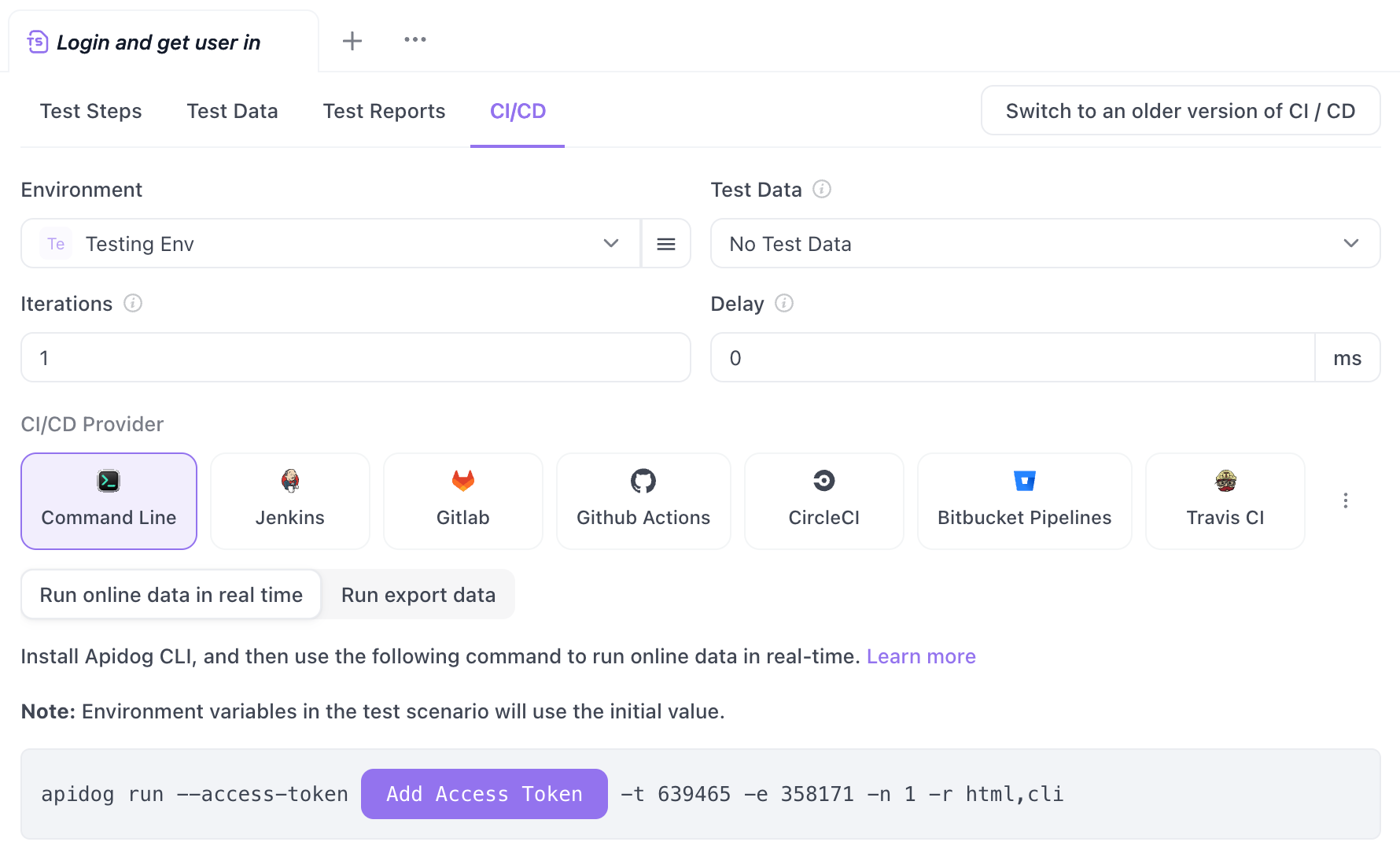Pick the Github Actions octocat icon
1400x864 pixels.
click(x=643, y=481)
